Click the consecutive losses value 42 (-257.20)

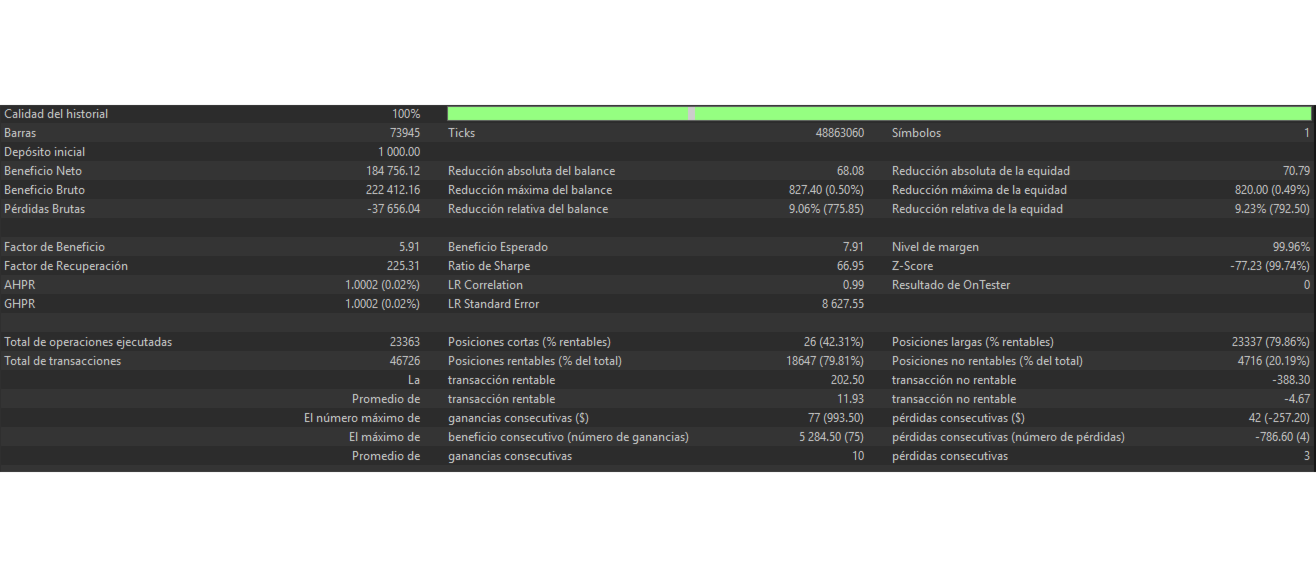coord(1277,418)
